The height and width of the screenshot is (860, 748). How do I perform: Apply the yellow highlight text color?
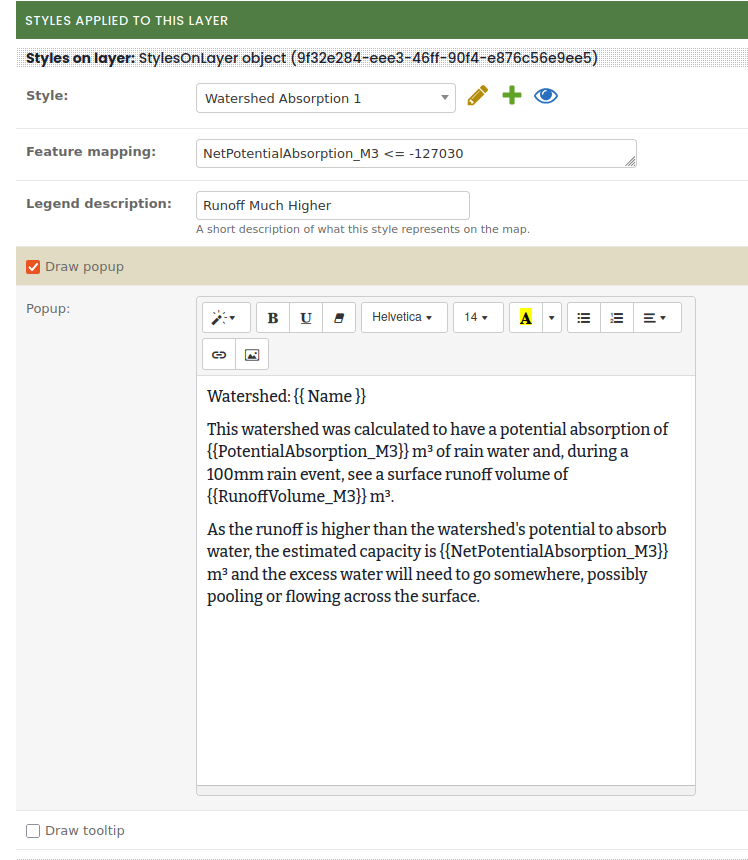[525, 318]
